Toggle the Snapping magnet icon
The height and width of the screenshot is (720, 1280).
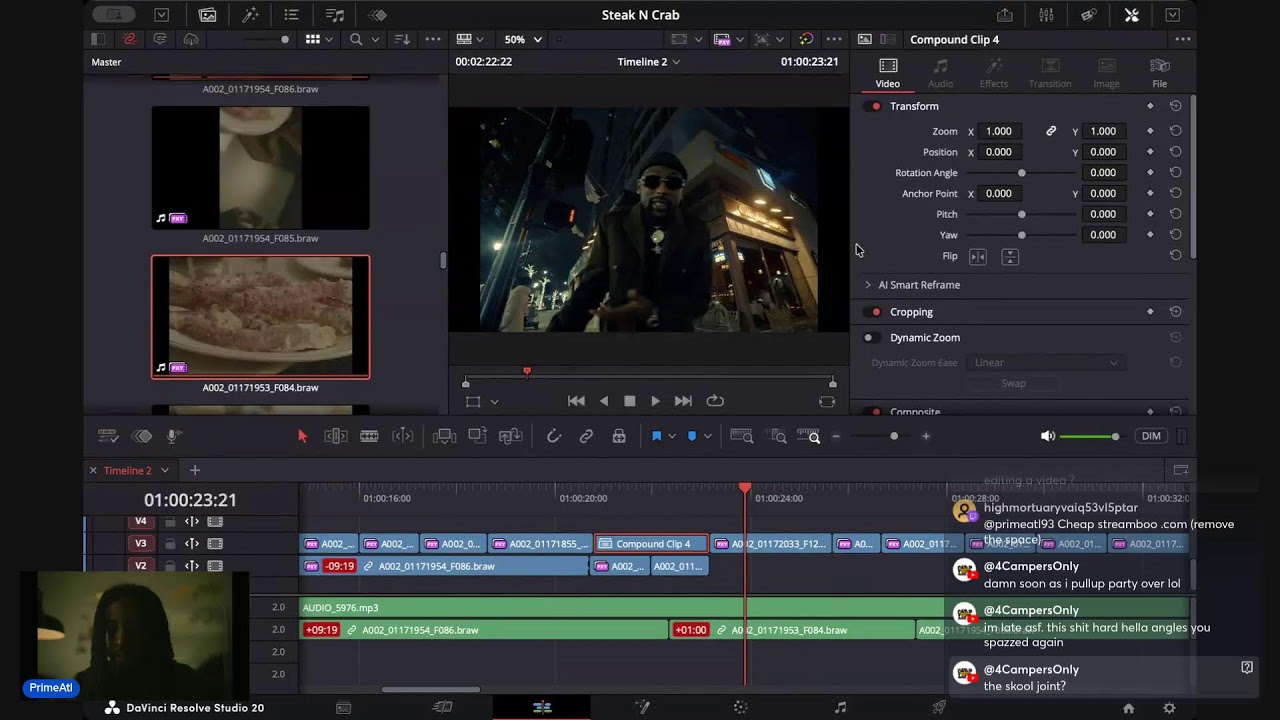pos(554,436)
